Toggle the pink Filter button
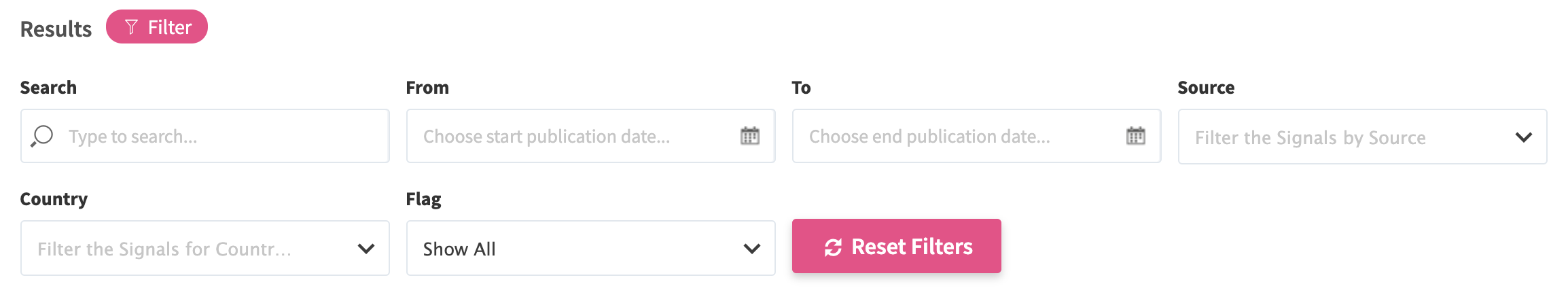Viewport: 1568px width, 299px height. tap(157, 27)
